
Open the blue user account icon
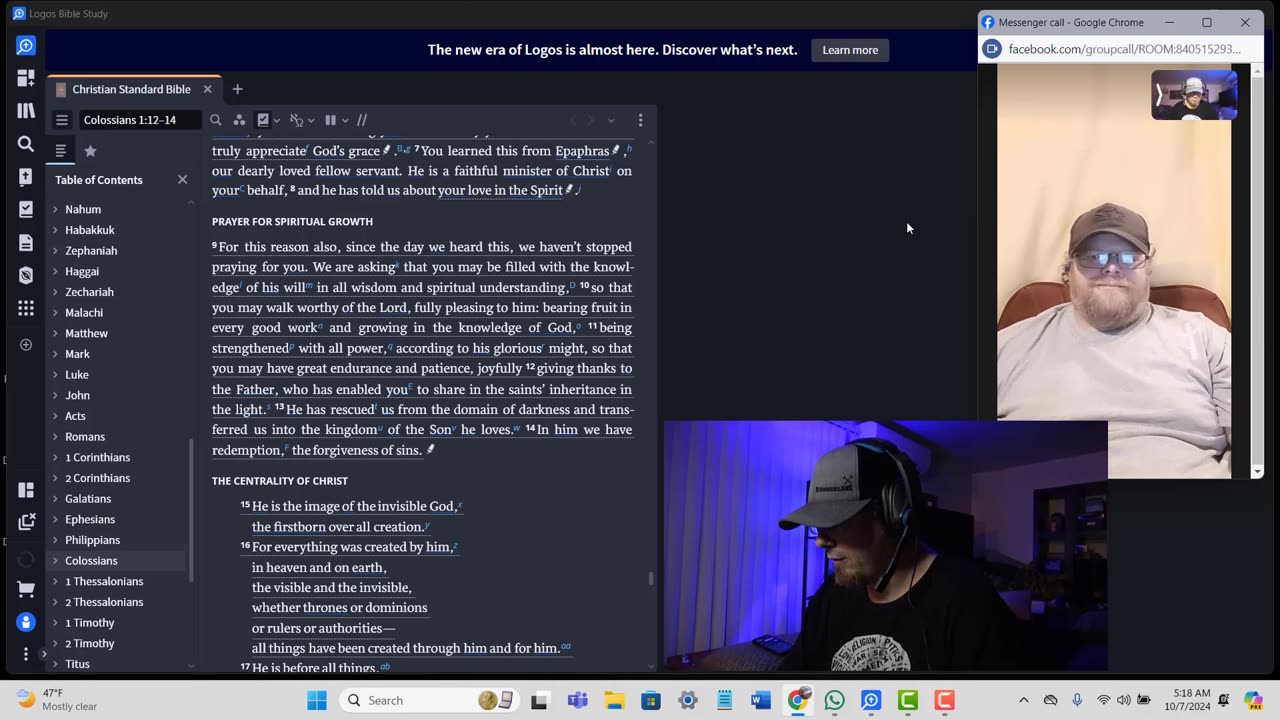[x=26, y=622]
